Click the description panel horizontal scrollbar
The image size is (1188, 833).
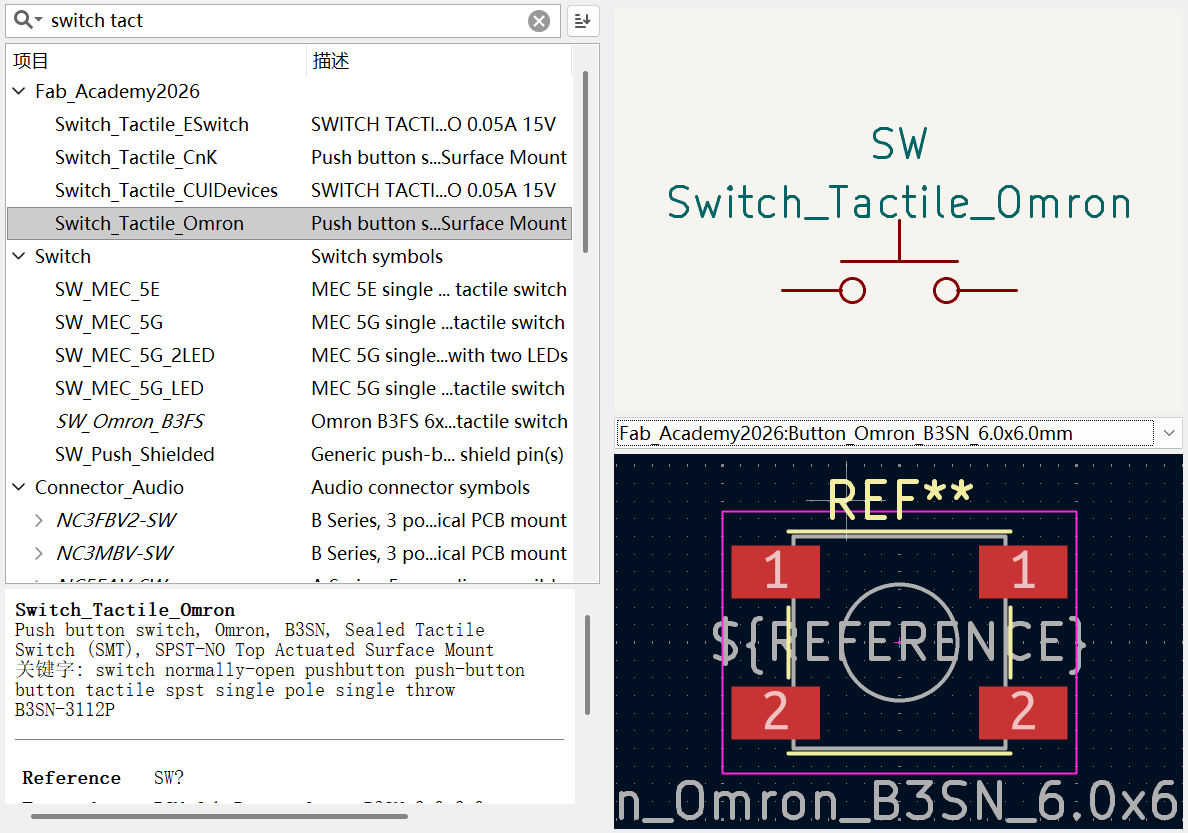[x=219, y=816]
